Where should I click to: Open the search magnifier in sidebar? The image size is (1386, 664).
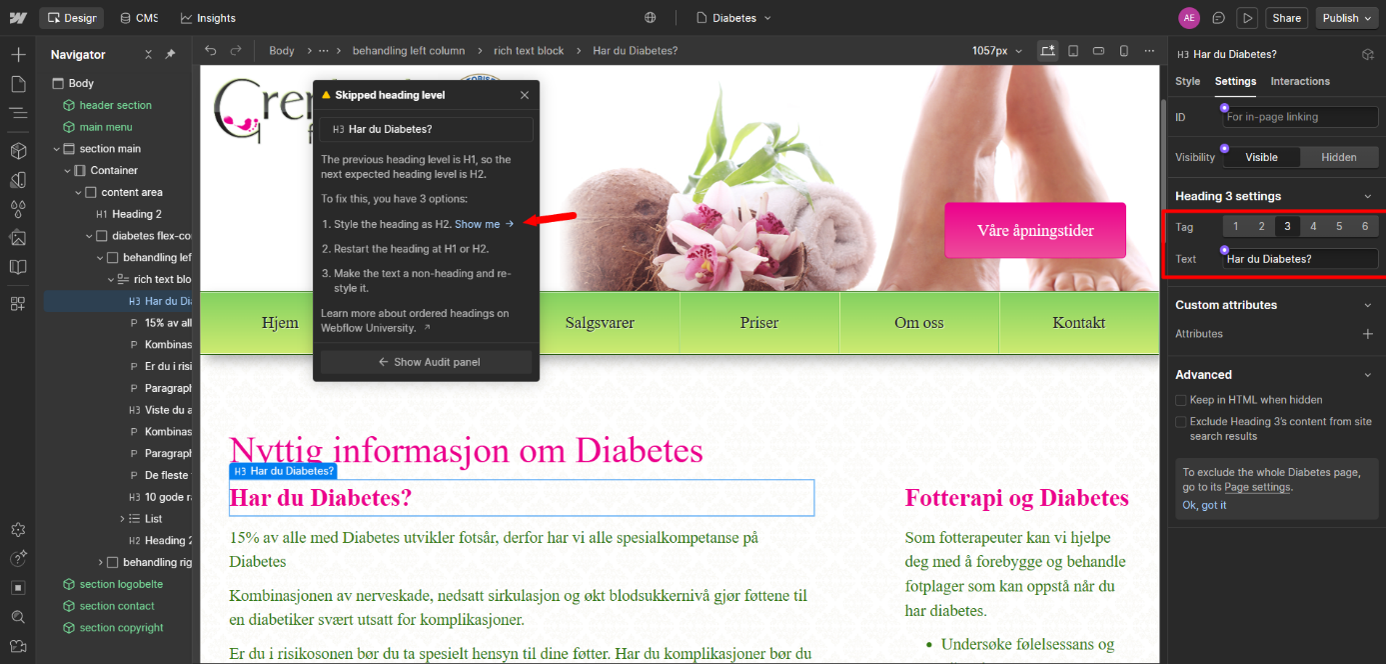(x=18, y=617)
